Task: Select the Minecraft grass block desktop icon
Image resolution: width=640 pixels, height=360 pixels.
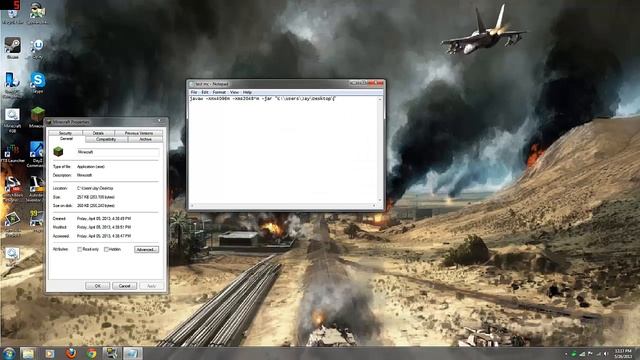Action: point(38,115)
